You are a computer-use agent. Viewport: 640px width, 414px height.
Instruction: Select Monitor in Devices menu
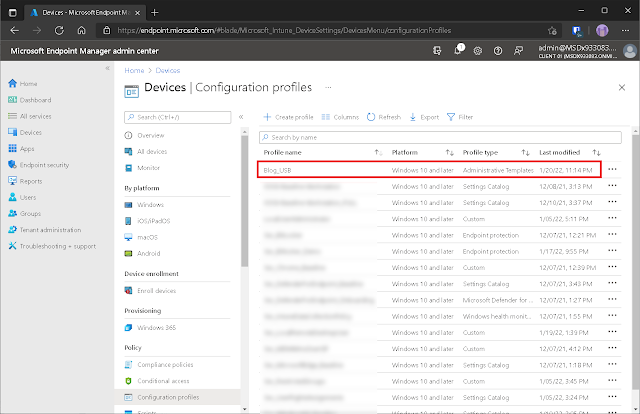point(142,168)
